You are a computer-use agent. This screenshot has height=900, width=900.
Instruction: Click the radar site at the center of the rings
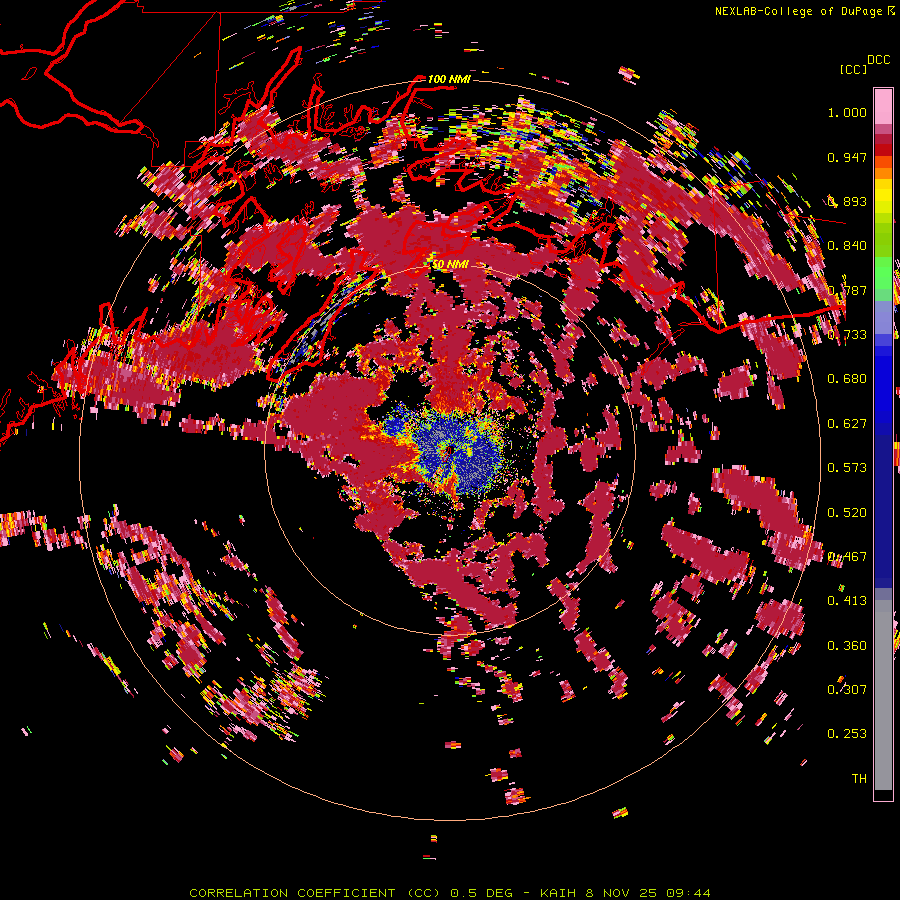point(449,451)
